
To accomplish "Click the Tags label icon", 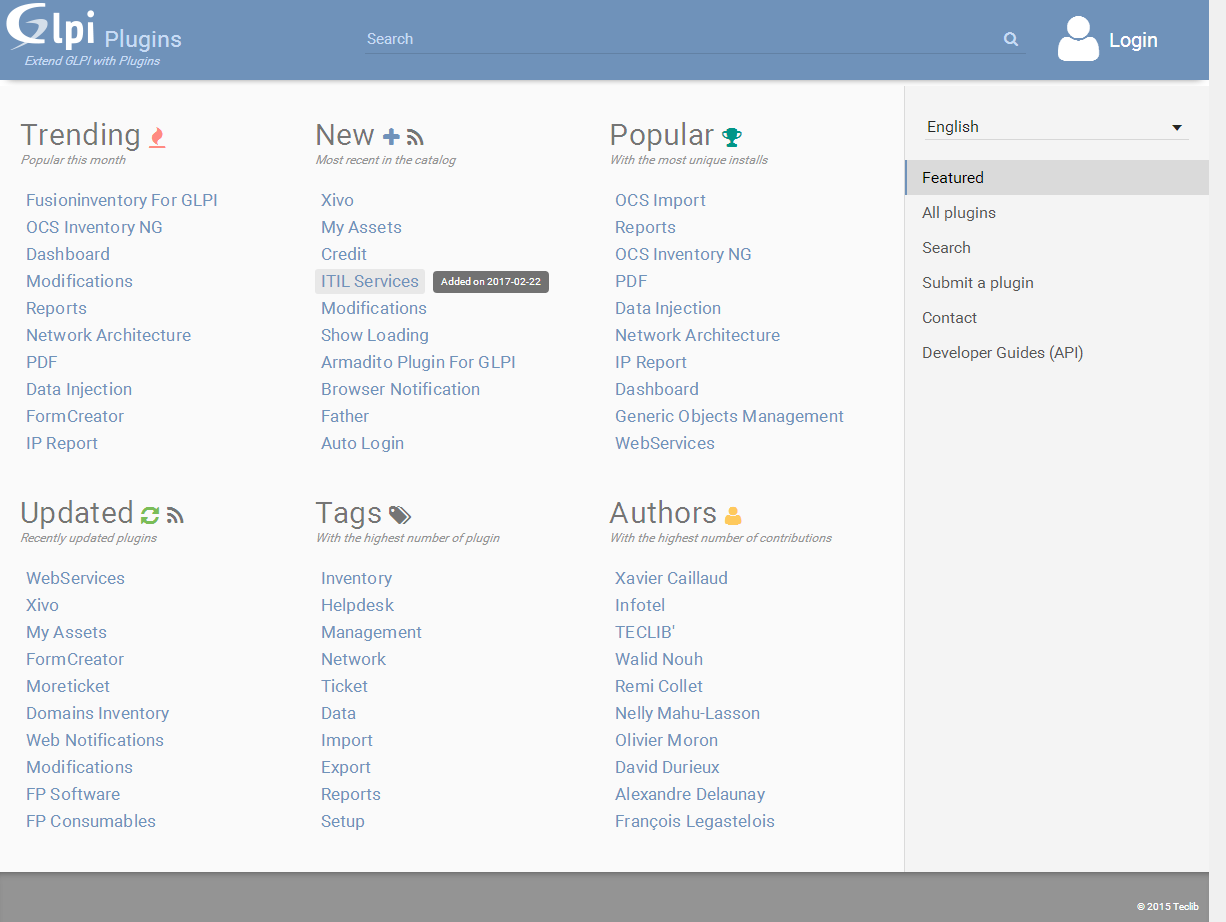I will pyautogui.click(x=400, y=515).
